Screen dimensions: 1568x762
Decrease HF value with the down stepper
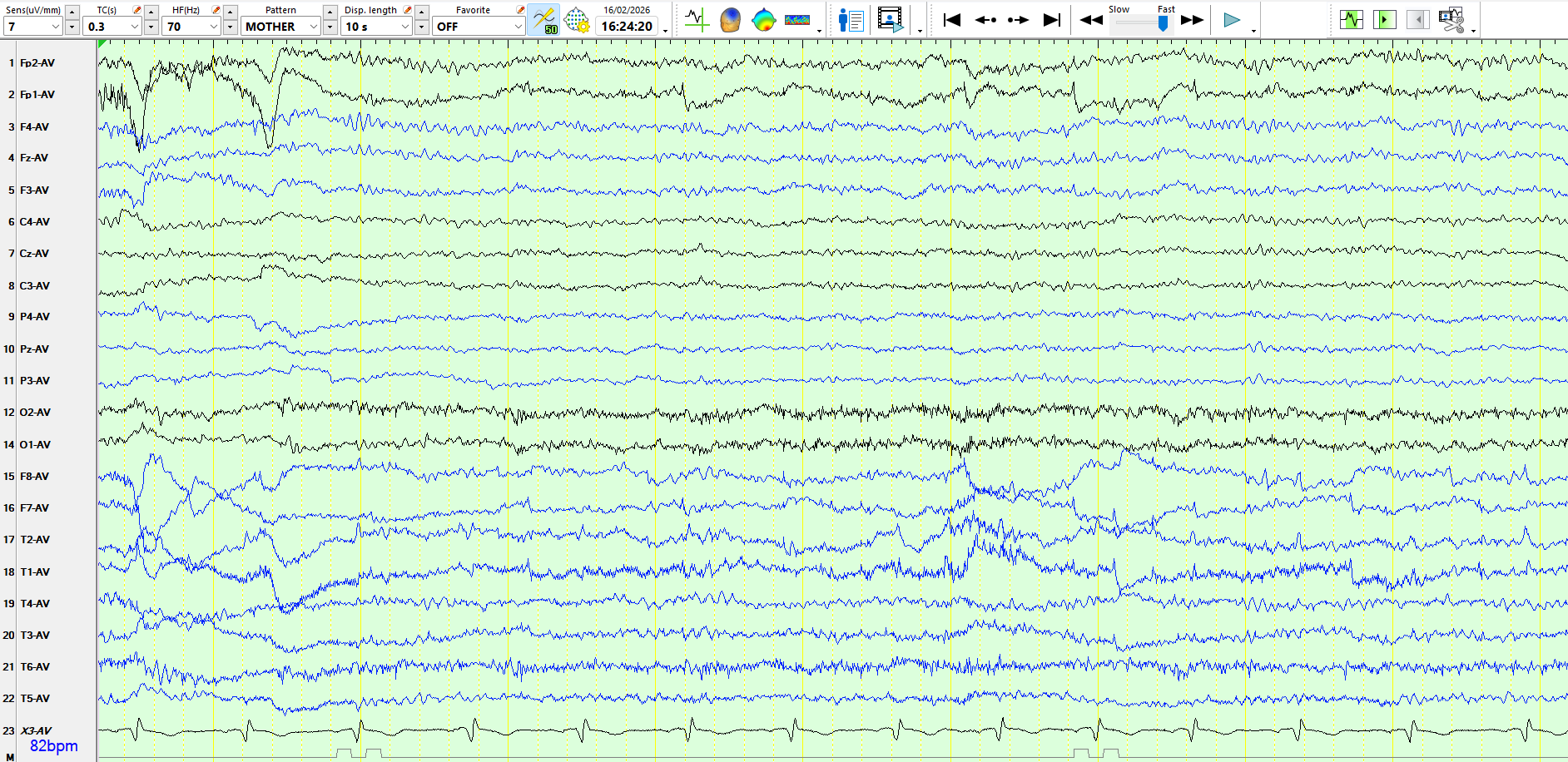click(231, 27)
